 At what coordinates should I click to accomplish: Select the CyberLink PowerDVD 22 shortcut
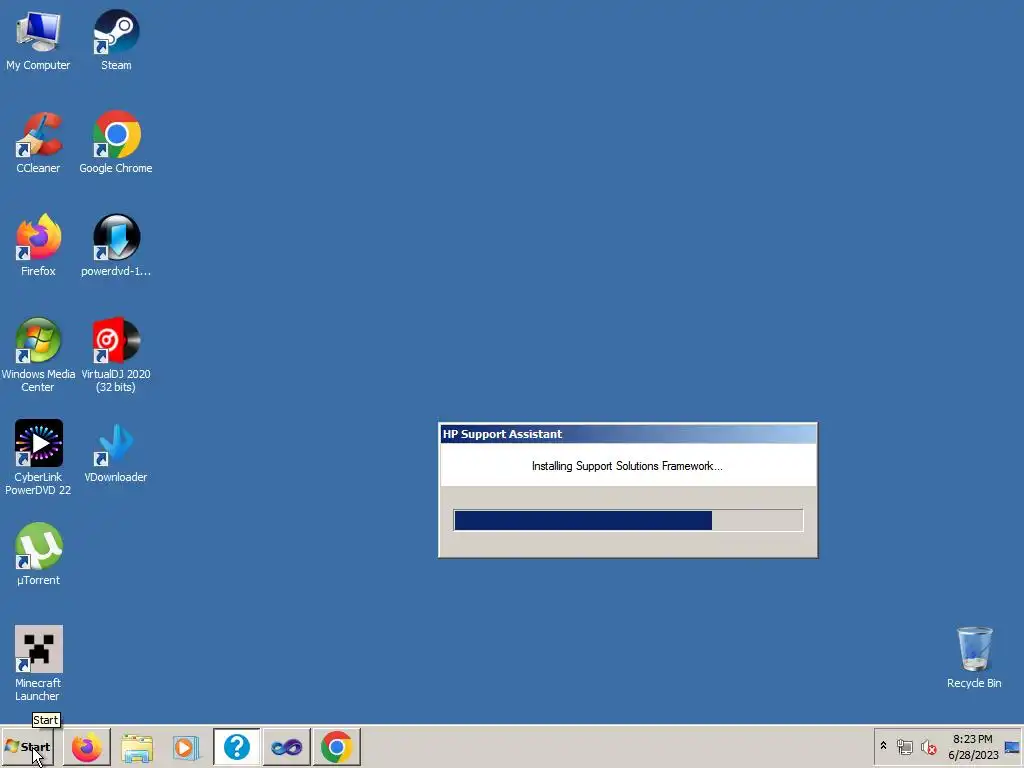(x=38, y=457)
